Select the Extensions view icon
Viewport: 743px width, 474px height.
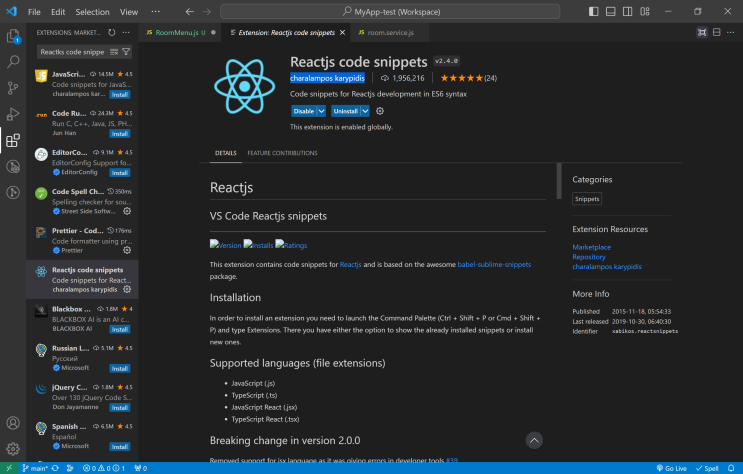coord(13,140)
